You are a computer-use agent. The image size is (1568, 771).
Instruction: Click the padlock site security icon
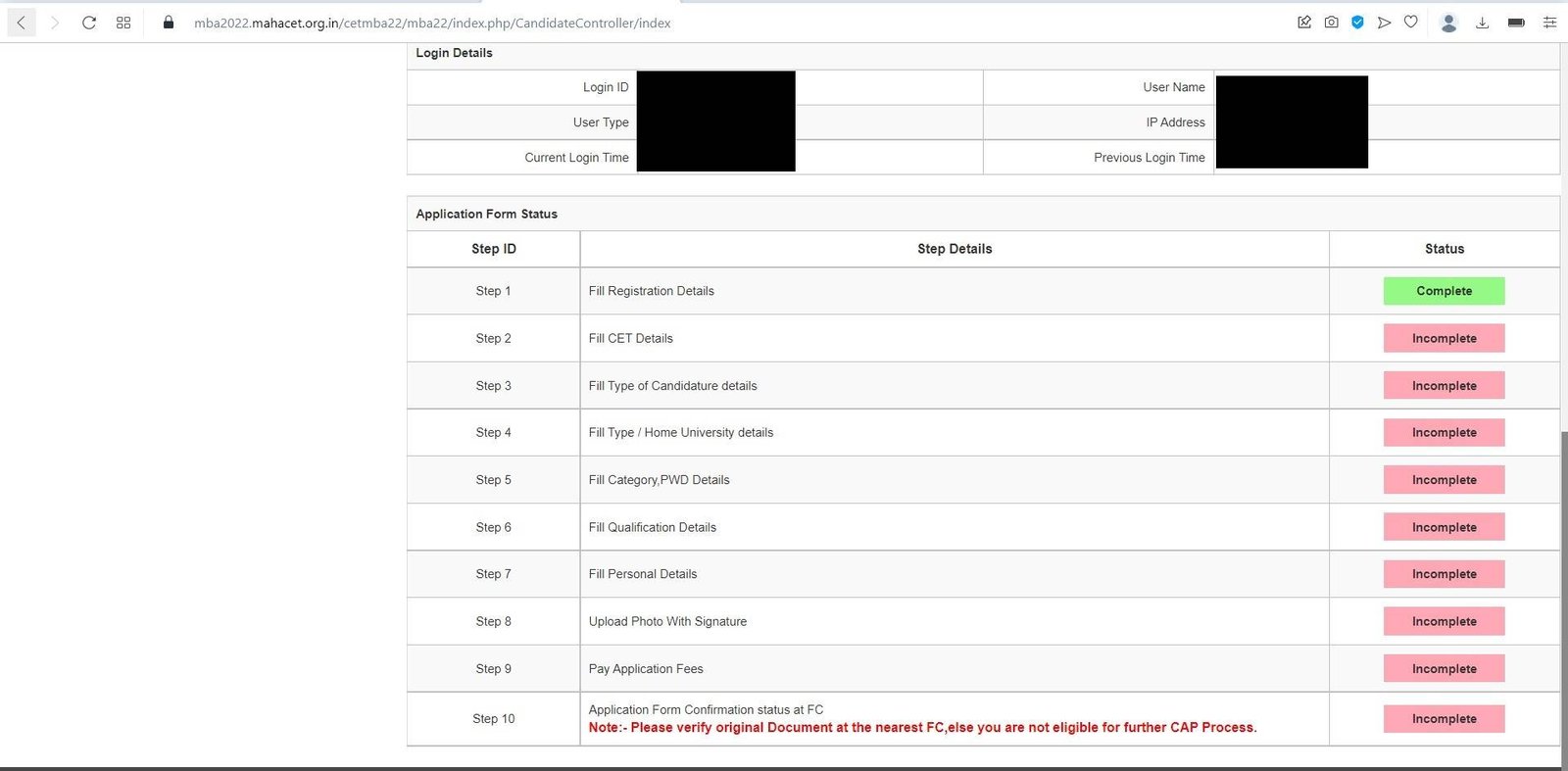point(169,23)
